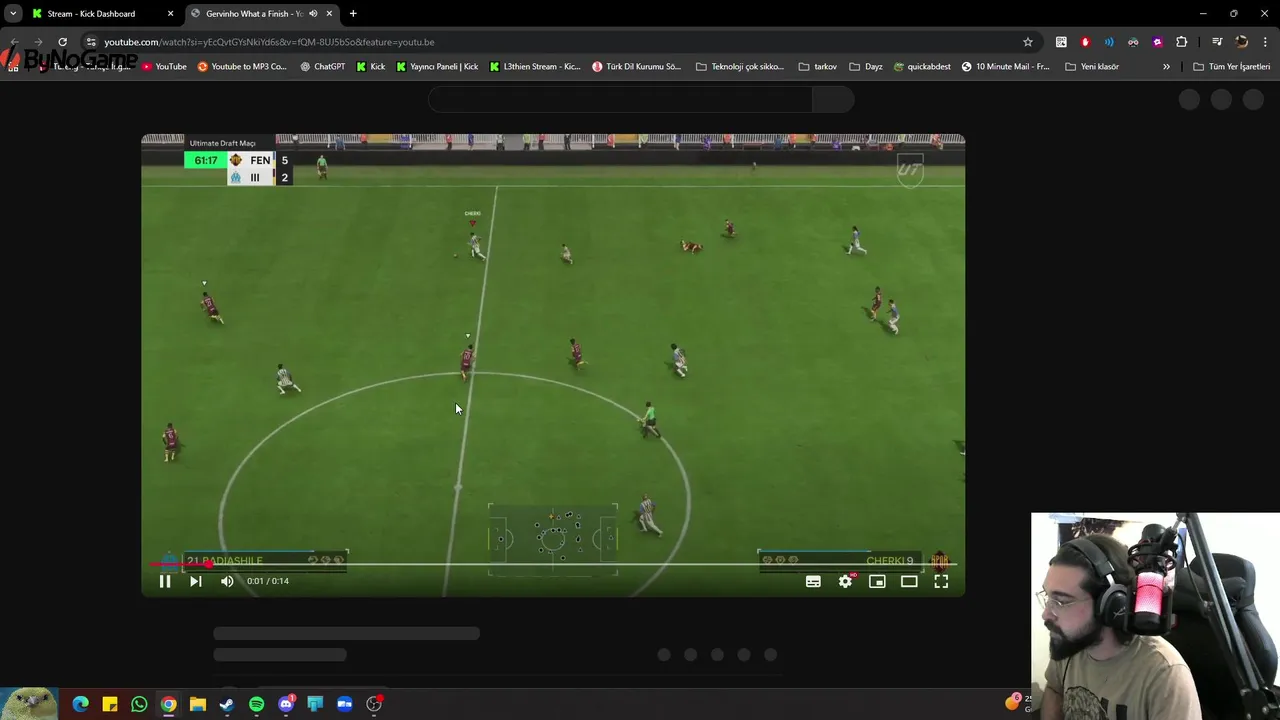Open Türk Dil Kurumu Sö... bookmark
The image size is (1280, 720).
[637, 67]
